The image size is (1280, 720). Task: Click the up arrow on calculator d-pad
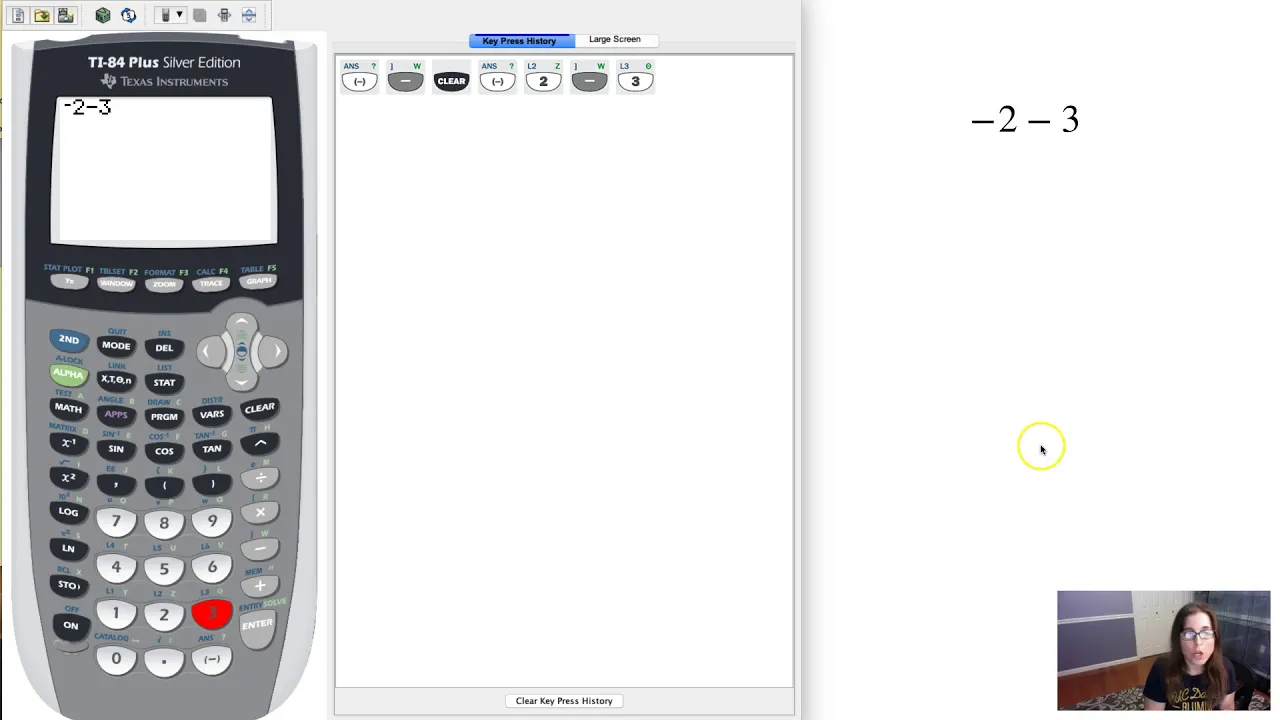pos(241,325)
